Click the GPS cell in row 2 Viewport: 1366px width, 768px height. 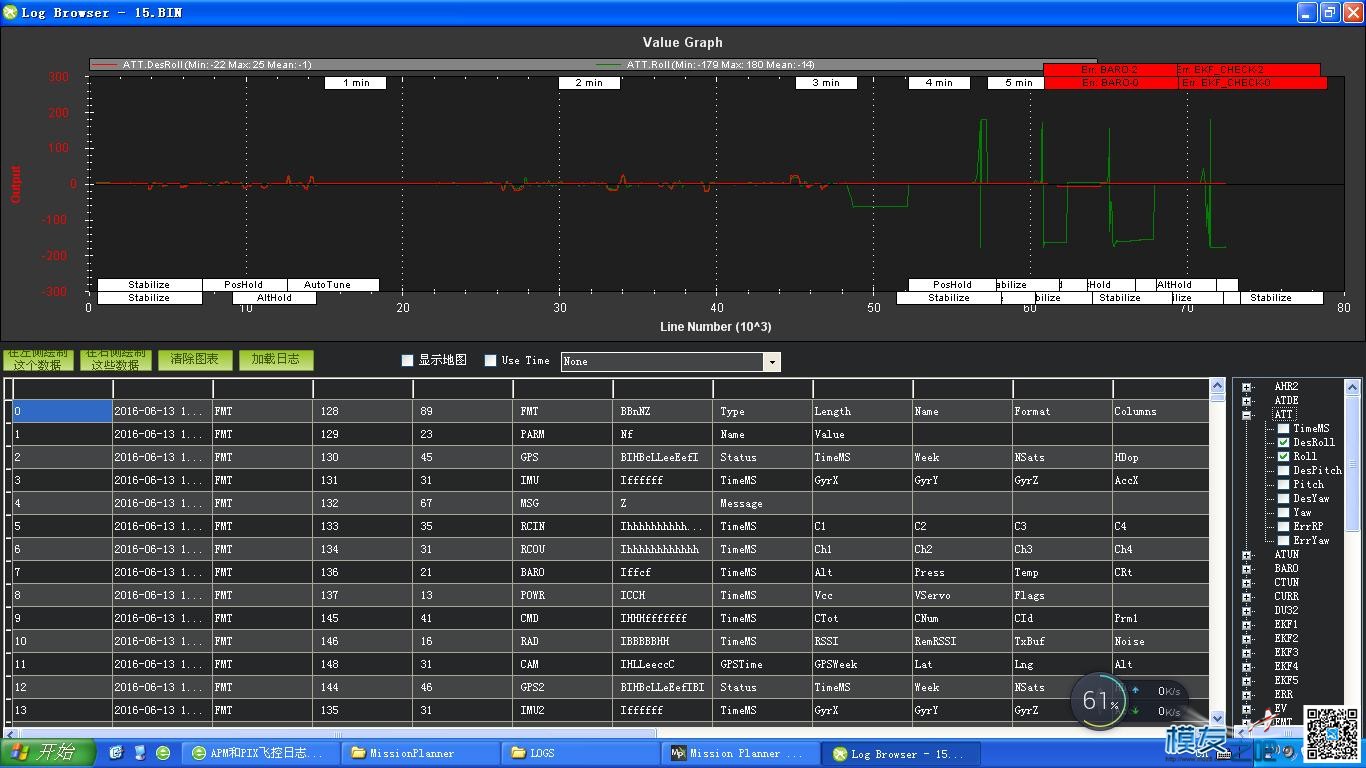pyautogui.click(x=562, y=457)
